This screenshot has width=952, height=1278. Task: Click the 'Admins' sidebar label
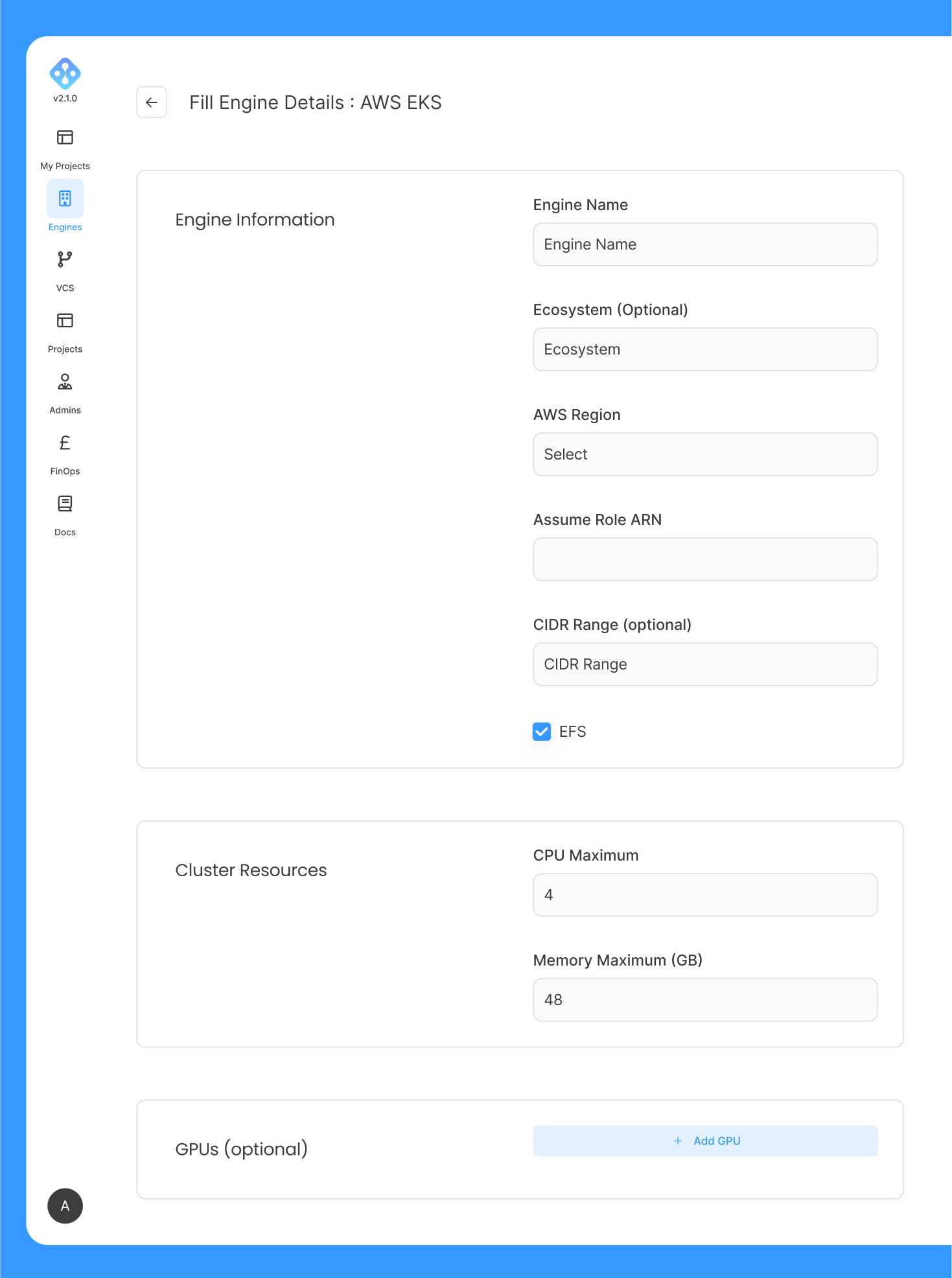tap(65, 410)
